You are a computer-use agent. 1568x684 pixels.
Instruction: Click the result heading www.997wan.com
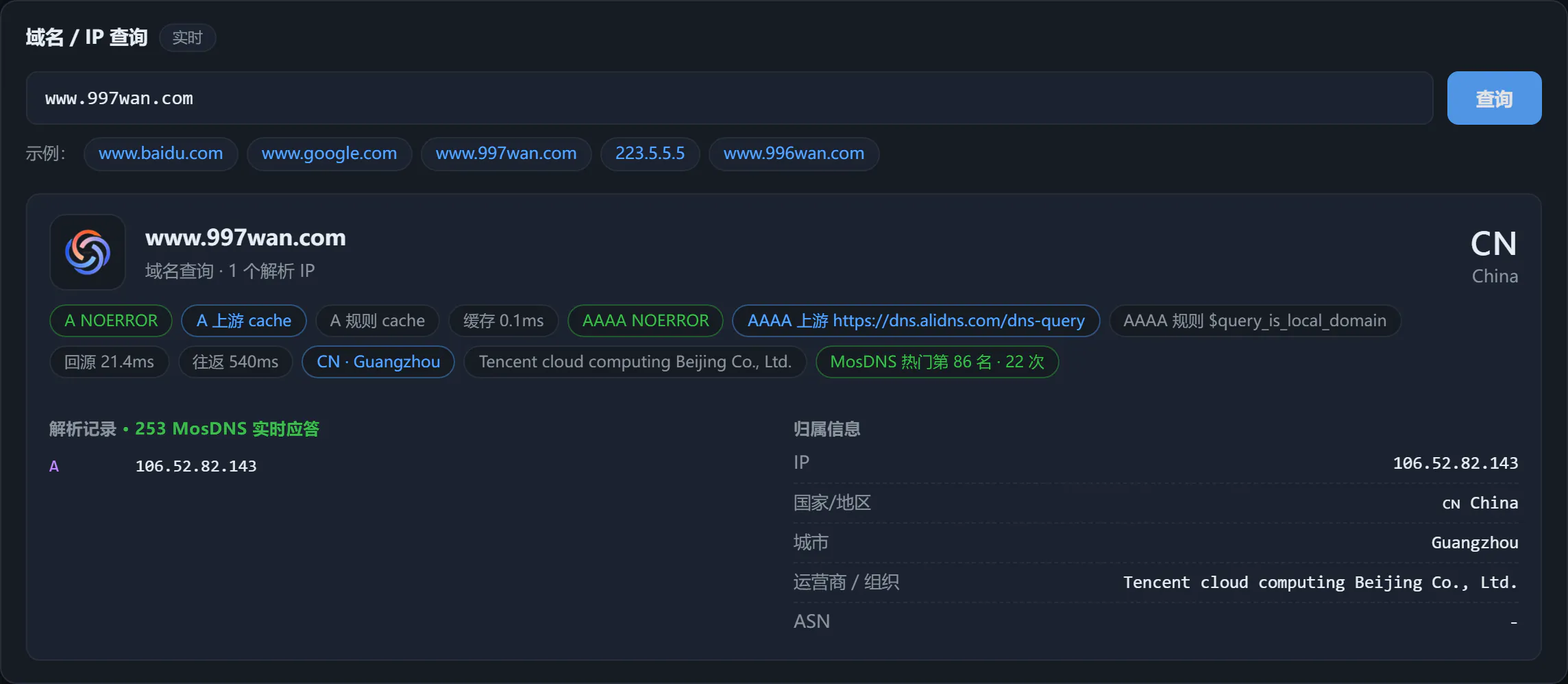click(x=245, y=238)
